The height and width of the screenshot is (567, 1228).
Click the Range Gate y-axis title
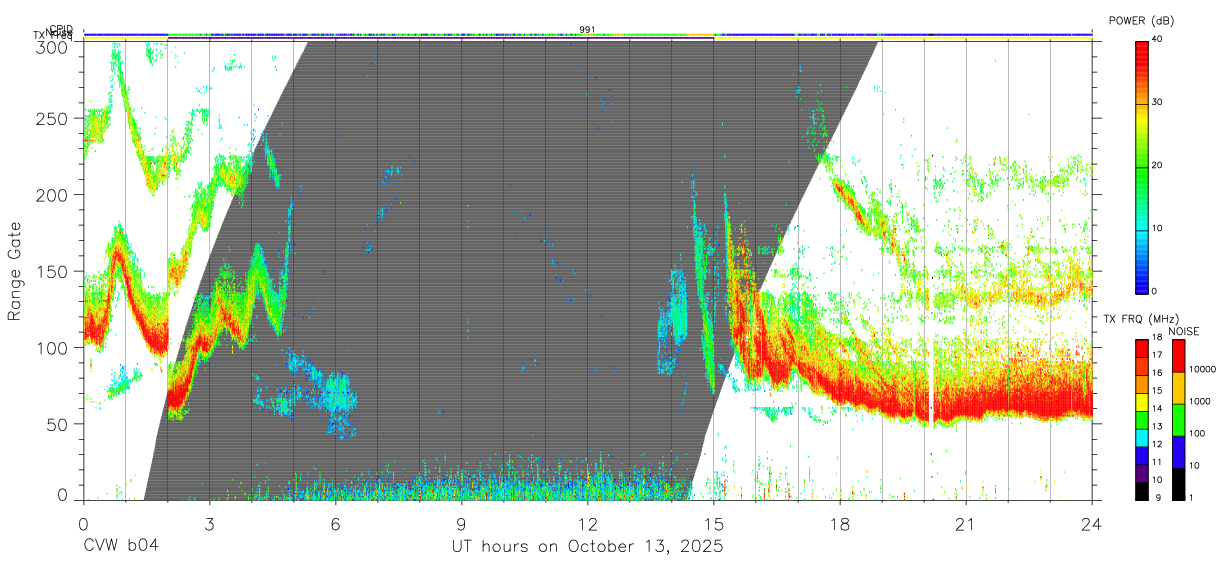pyautogui.click(x=15, y=272)
